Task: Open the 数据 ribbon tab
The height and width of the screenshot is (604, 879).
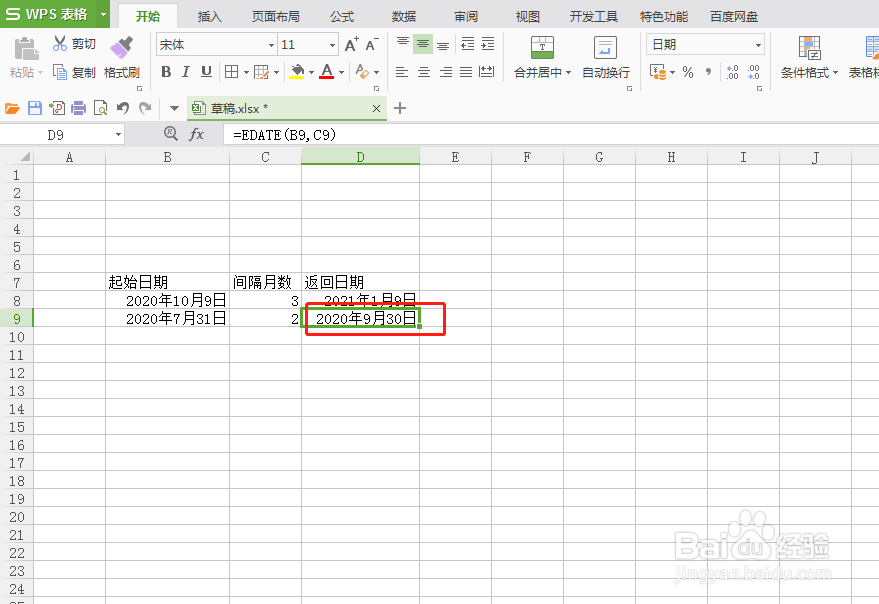Action: click(x=402, y=15)
